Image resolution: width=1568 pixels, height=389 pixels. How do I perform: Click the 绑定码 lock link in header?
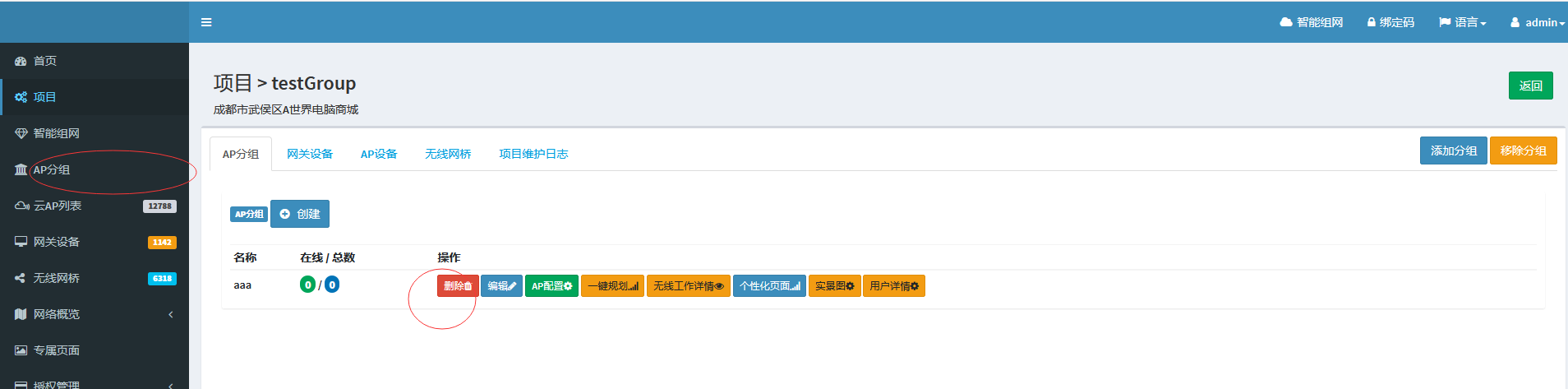(1390, 22)
